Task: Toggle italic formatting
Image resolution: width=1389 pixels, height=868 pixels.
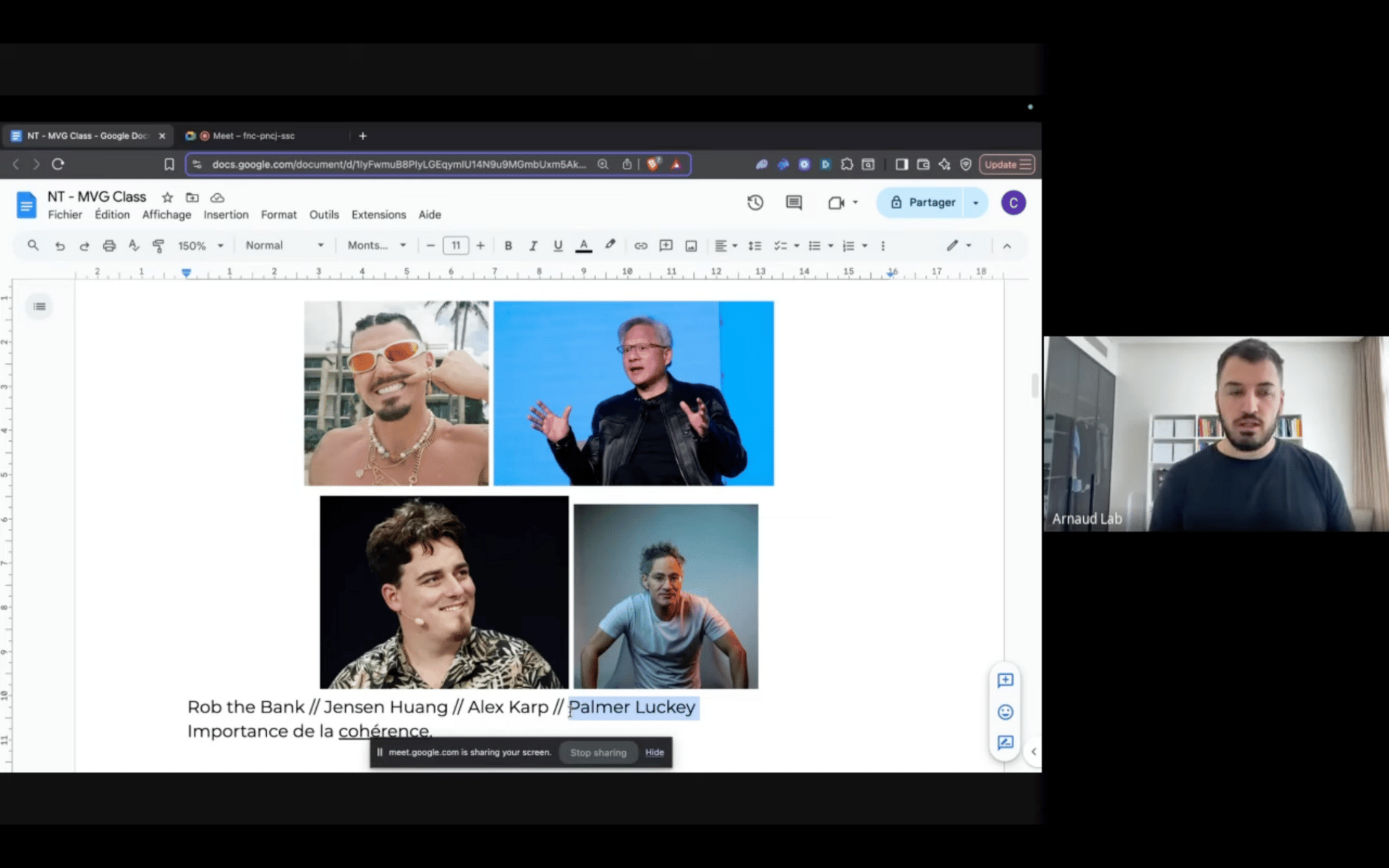Action: click(533, 246)
